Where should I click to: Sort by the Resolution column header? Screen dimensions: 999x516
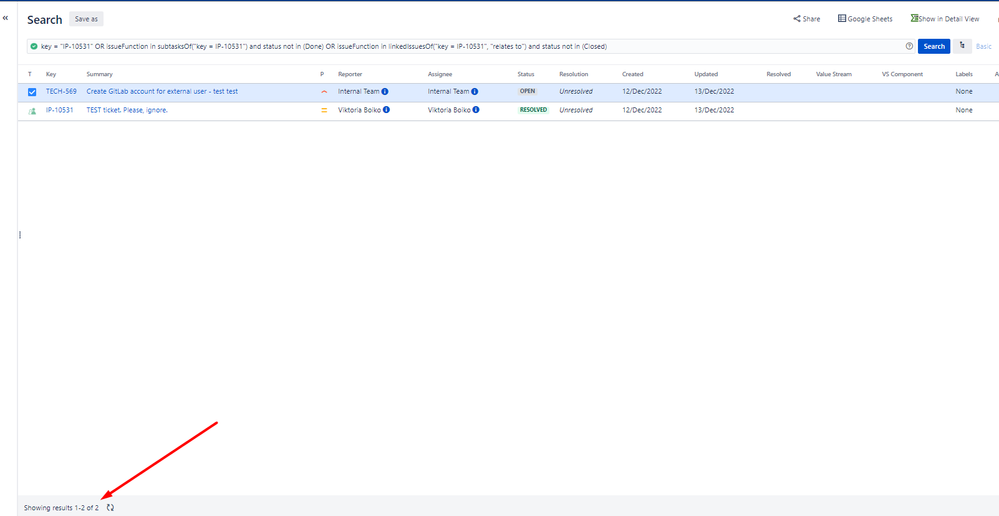tap(574, 75)
